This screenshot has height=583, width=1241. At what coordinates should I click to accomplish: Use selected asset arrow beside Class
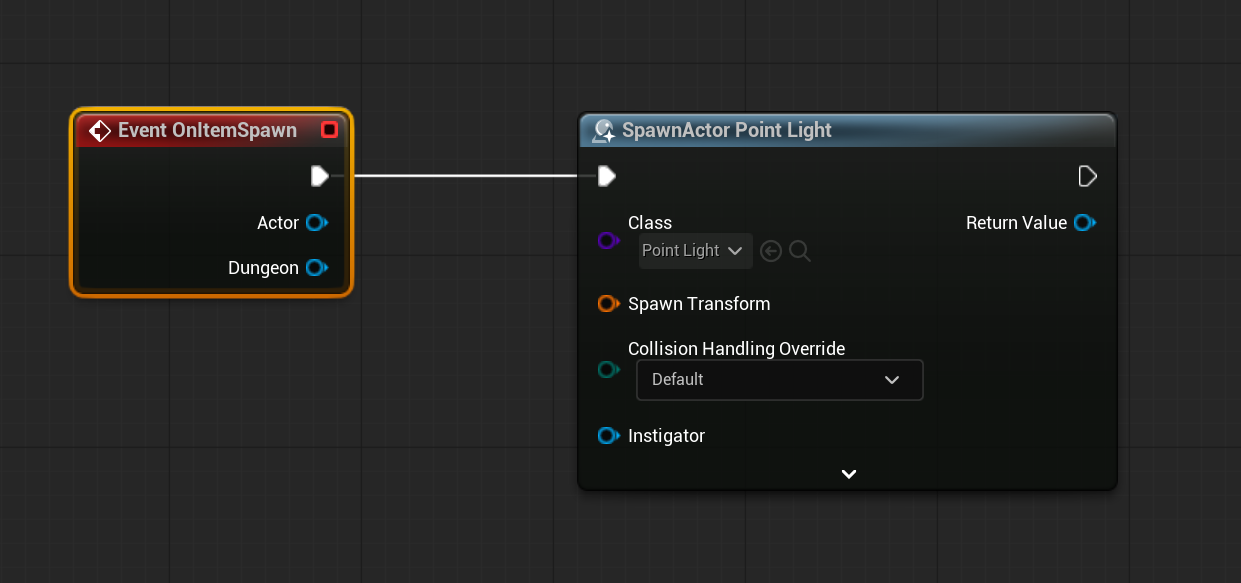point(770,251)
